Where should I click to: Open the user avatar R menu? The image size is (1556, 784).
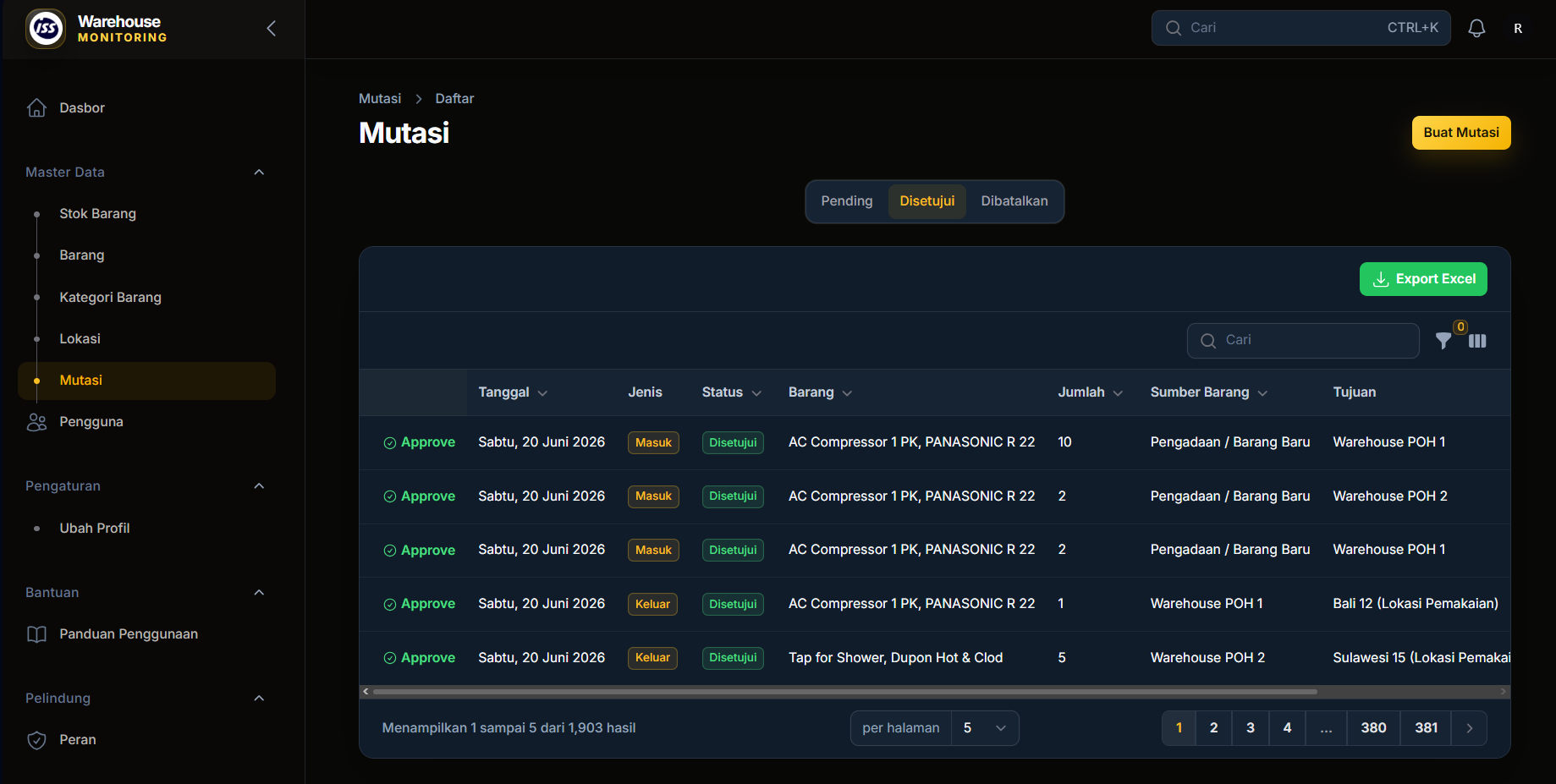coord(1518,28)
